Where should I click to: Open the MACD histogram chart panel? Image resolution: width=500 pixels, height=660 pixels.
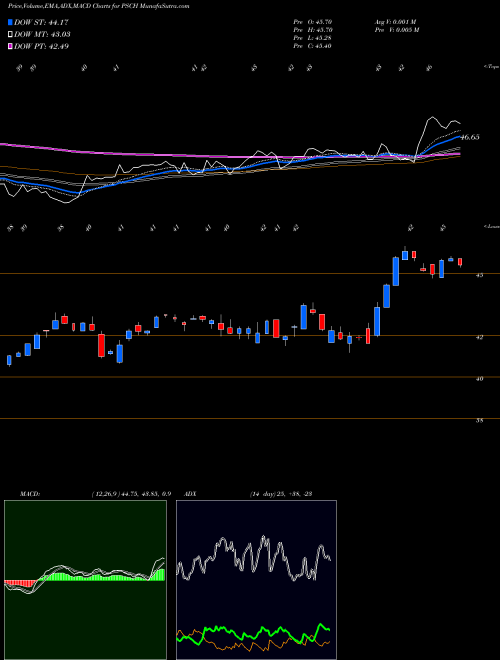coord(85,580)
